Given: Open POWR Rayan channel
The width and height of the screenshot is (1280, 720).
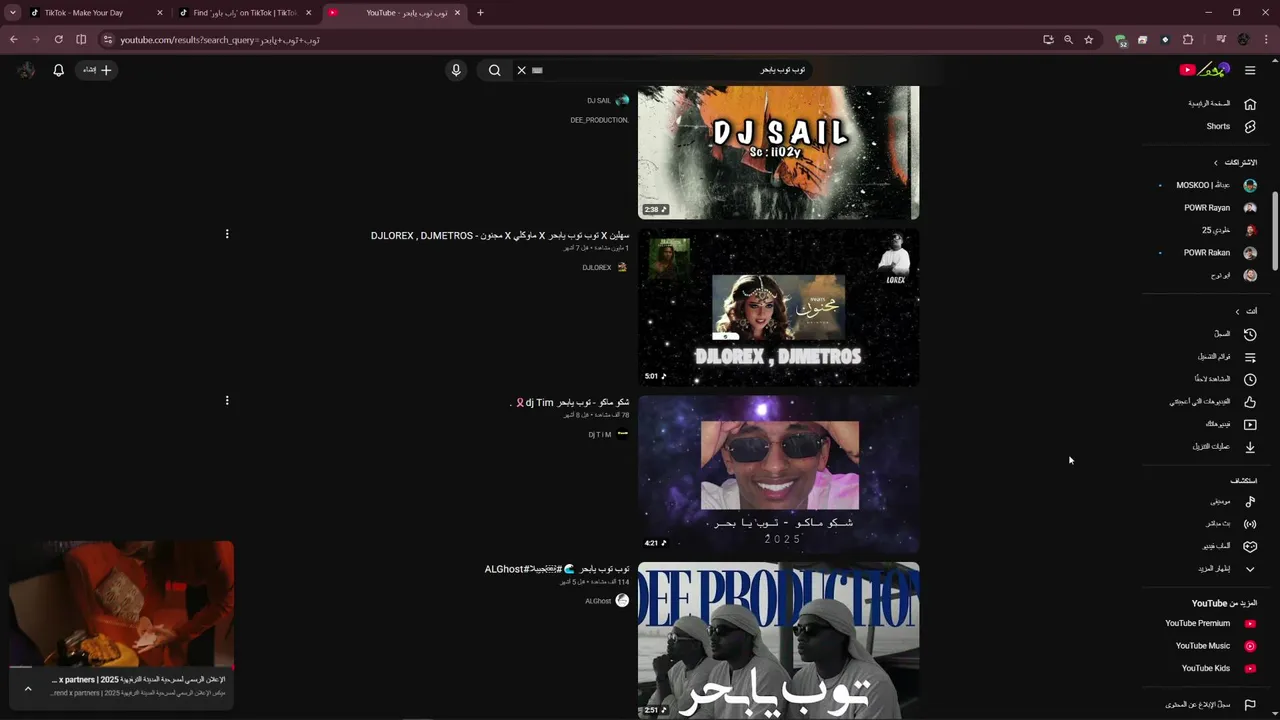Looking at the screenshot, I should [x=1219, y=208].
